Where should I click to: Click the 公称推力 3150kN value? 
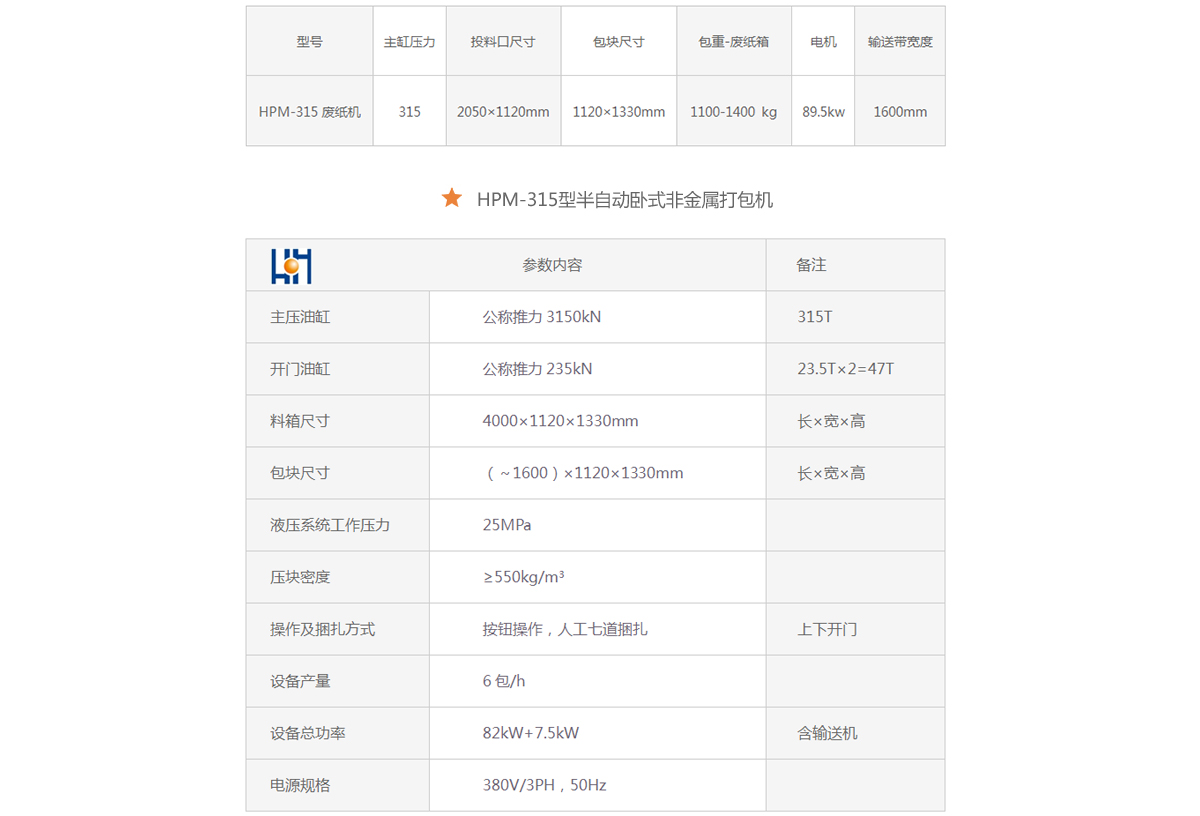pos(541,317)
